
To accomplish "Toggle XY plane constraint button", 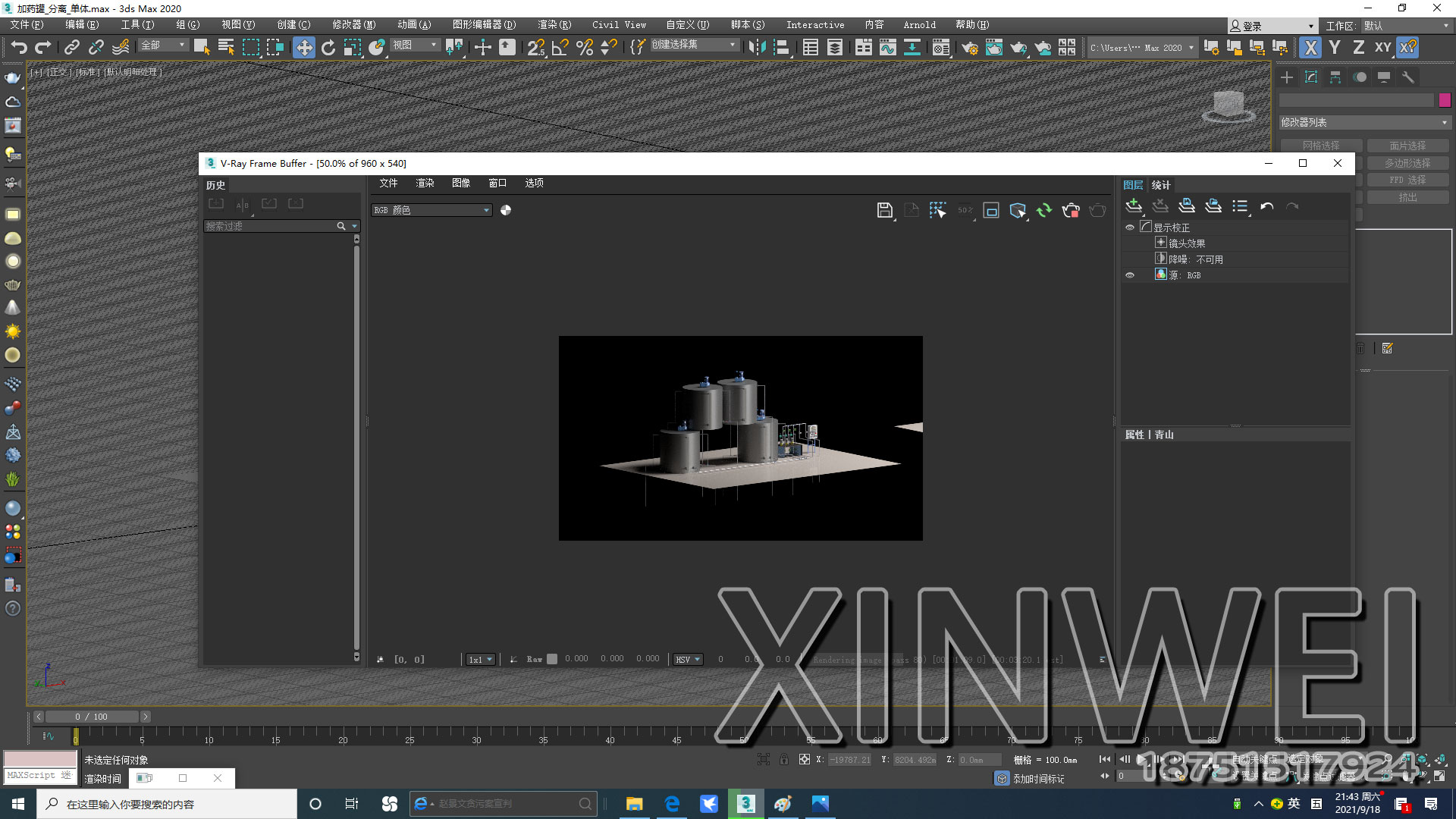I will coord(1383,47).
